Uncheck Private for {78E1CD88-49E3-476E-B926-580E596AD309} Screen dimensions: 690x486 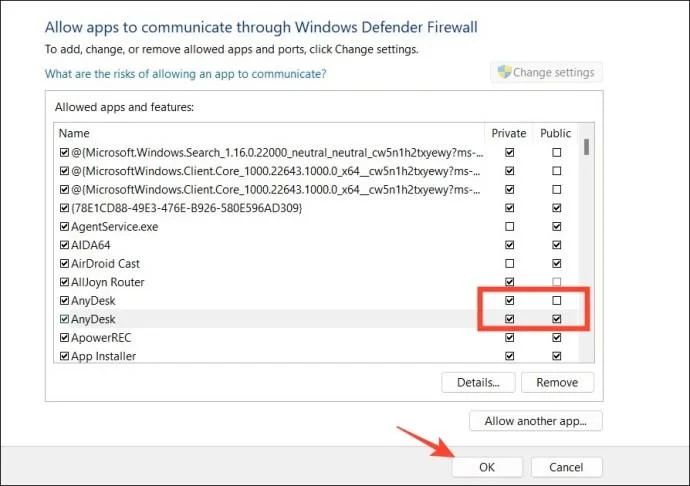tap(510, 208)
